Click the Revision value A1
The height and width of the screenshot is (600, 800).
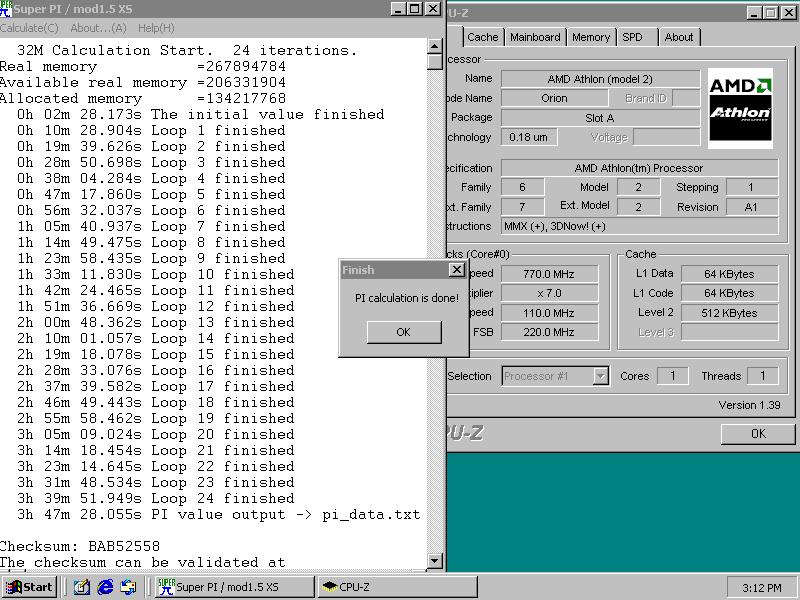[752, 207]
